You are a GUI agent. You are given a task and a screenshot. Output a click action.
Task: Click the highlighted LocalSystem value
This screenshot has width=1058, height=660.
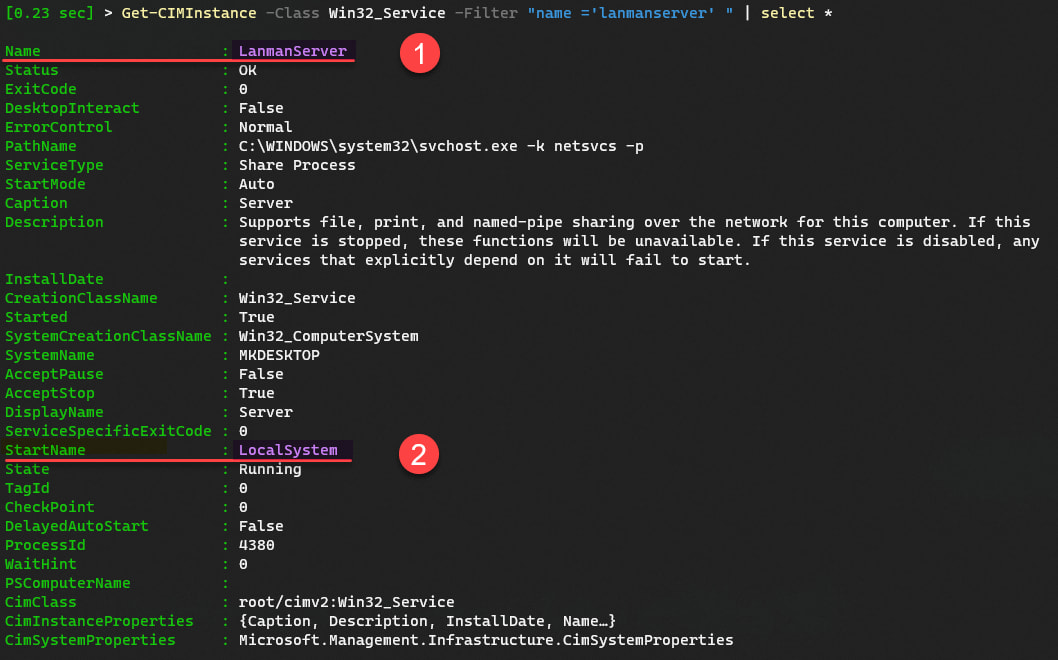tap(288, 450)
